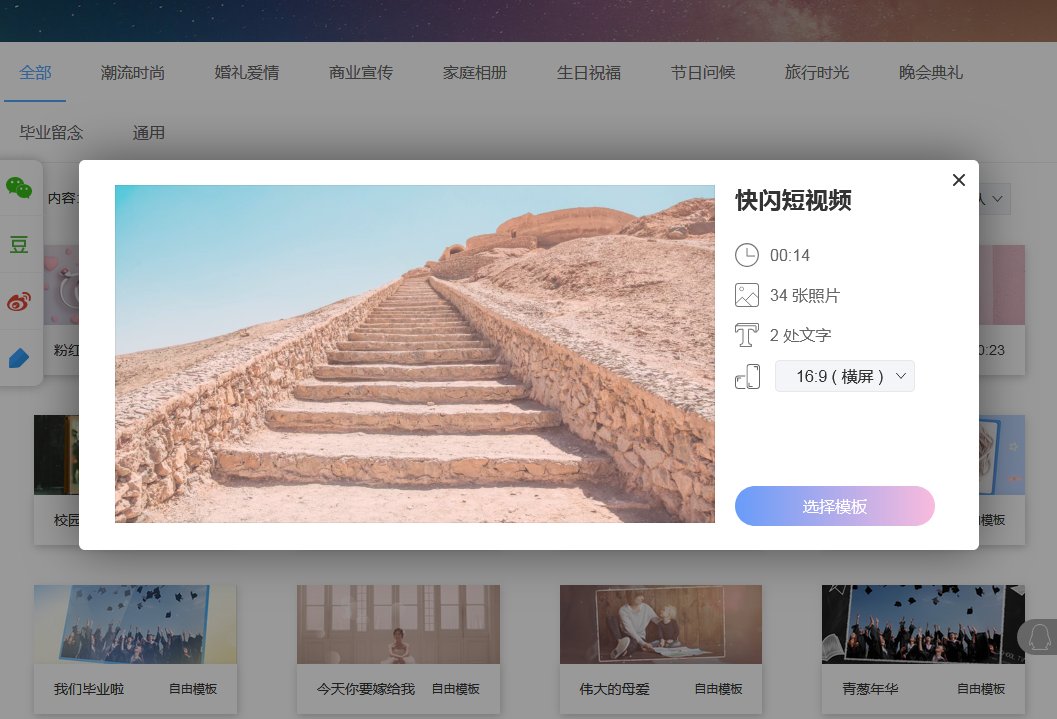1057x719 pixels.
Task: Switch to the 通用 category tab
Action: click(148, 132)
